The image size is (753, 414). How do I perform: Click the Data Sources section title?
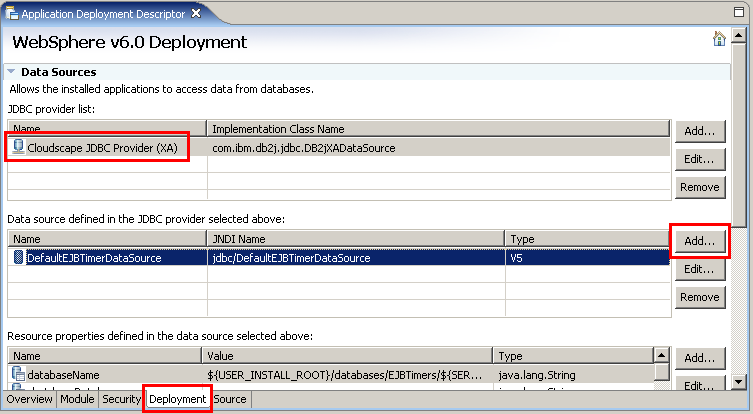(59, 72)
